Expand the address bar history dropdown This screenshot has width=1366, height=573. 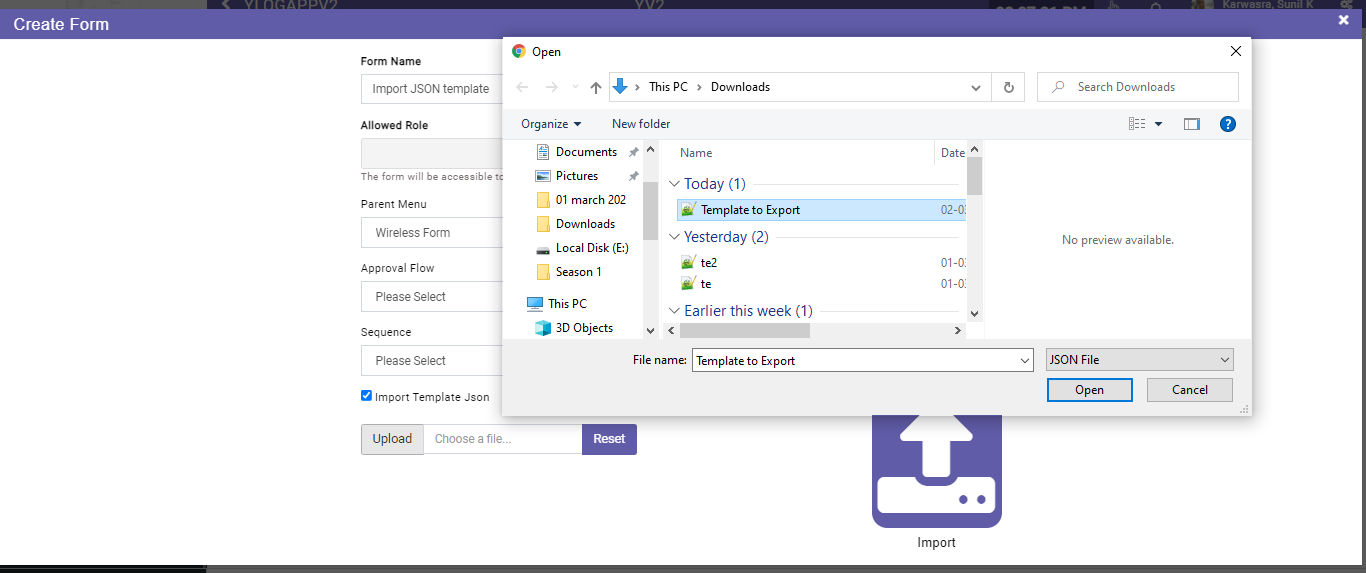[976, 87]
